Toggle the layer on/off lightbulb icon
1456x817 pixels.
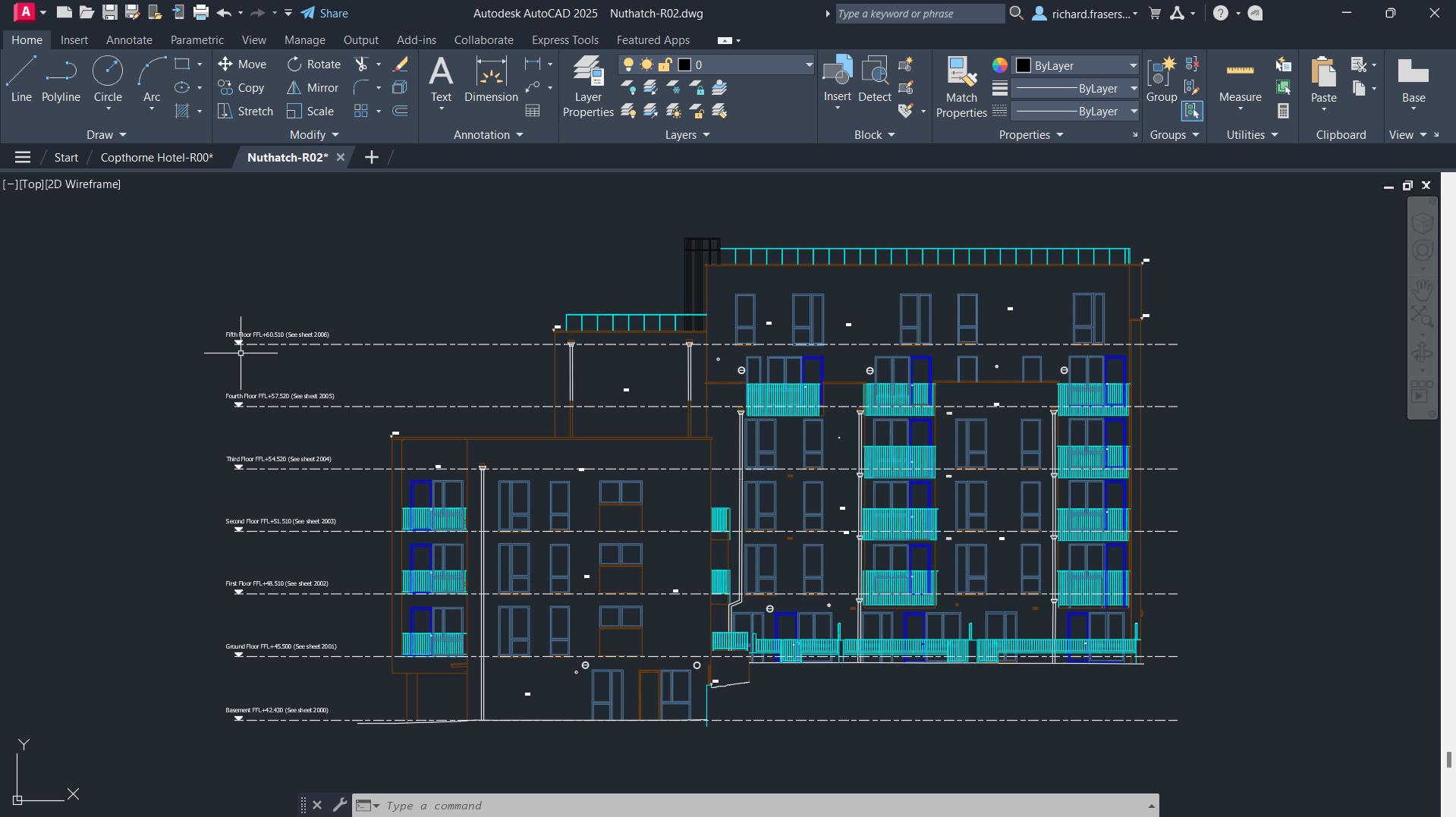coord(628,65)
